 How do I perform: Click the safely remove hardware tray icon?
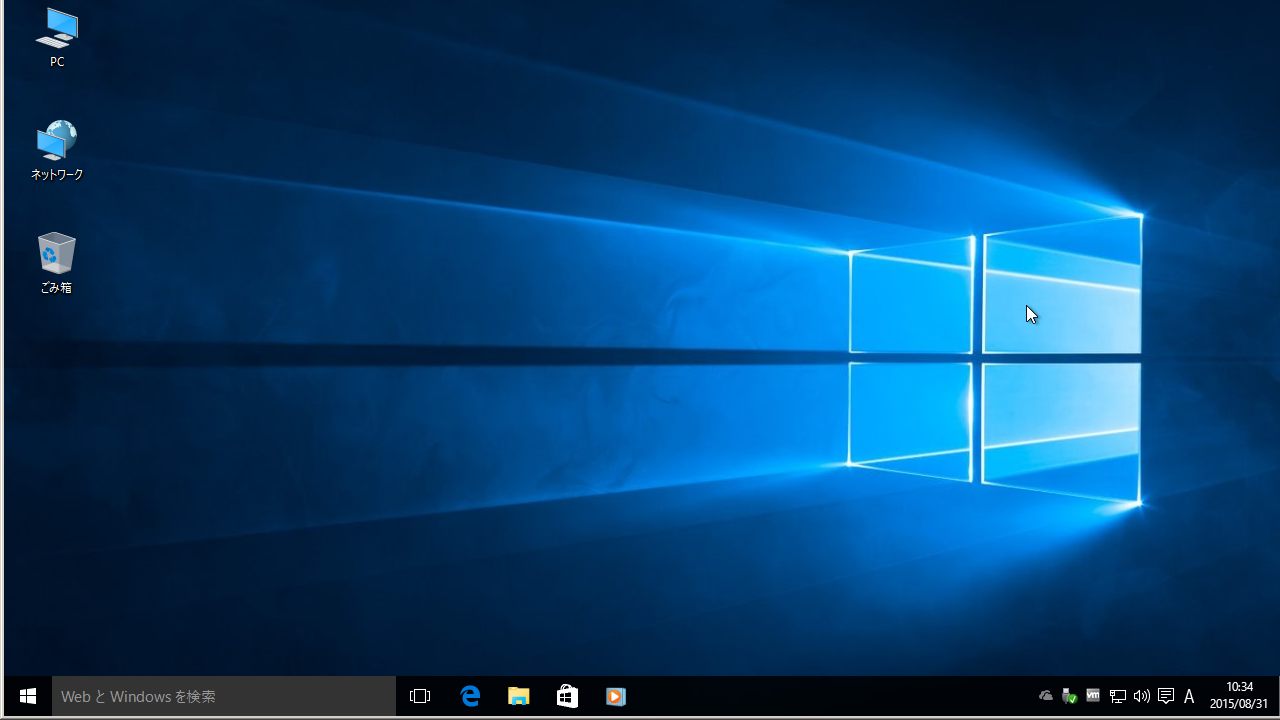(1069, 696)
